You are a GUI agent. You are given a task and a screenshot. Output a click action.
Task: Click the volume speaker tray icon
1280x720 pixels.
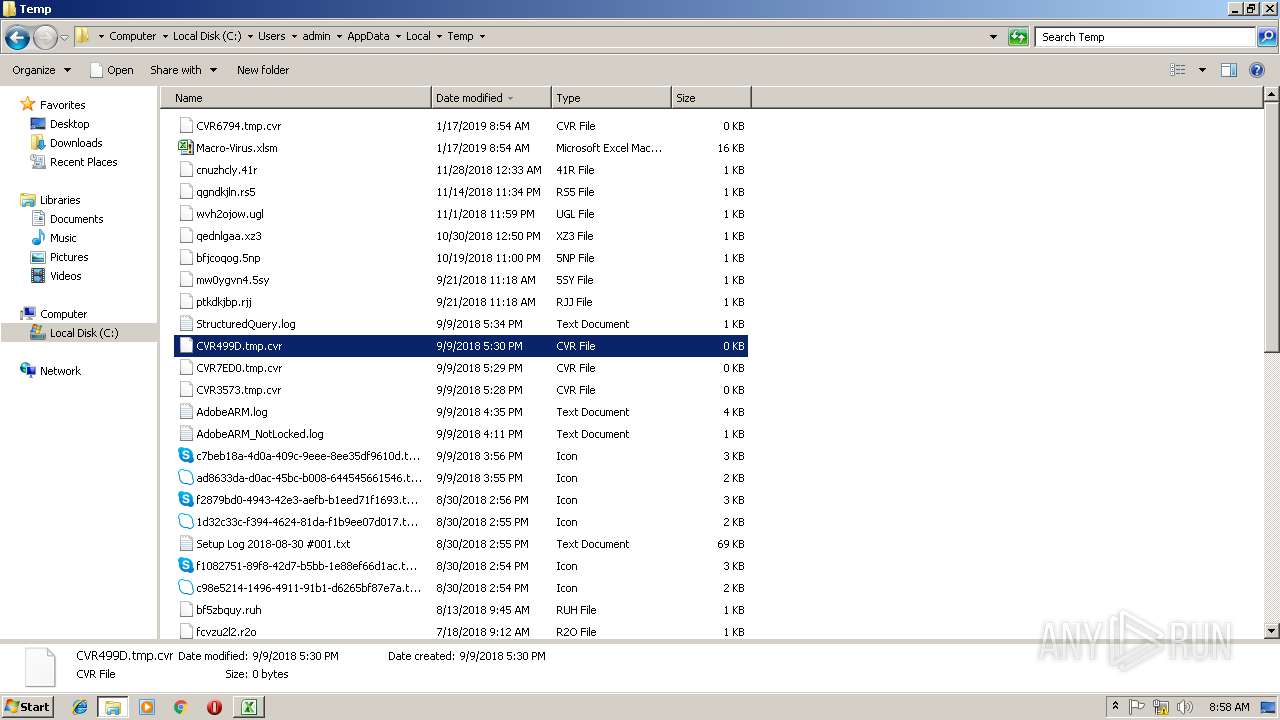[x=1185, y=707]
